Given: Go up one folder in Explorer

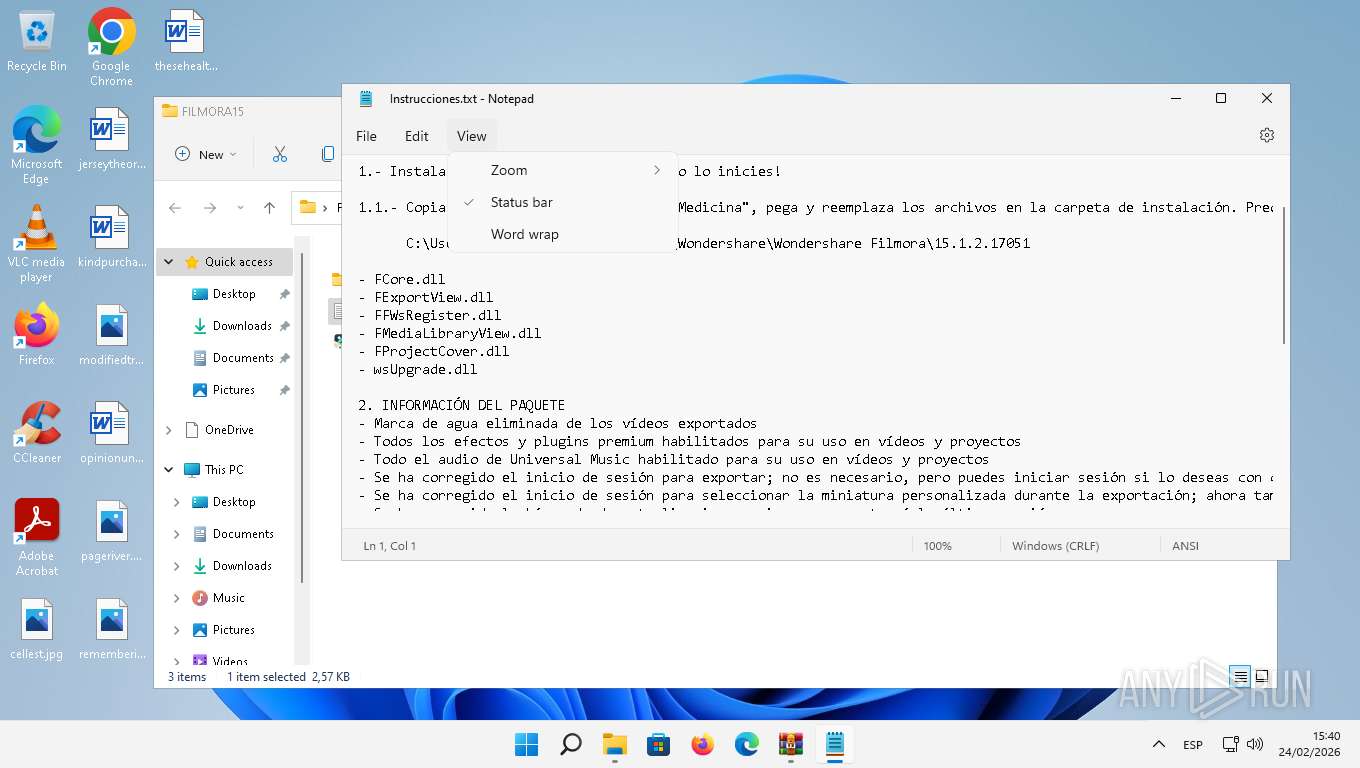Looking at the screenshot, I should point(269,208).
